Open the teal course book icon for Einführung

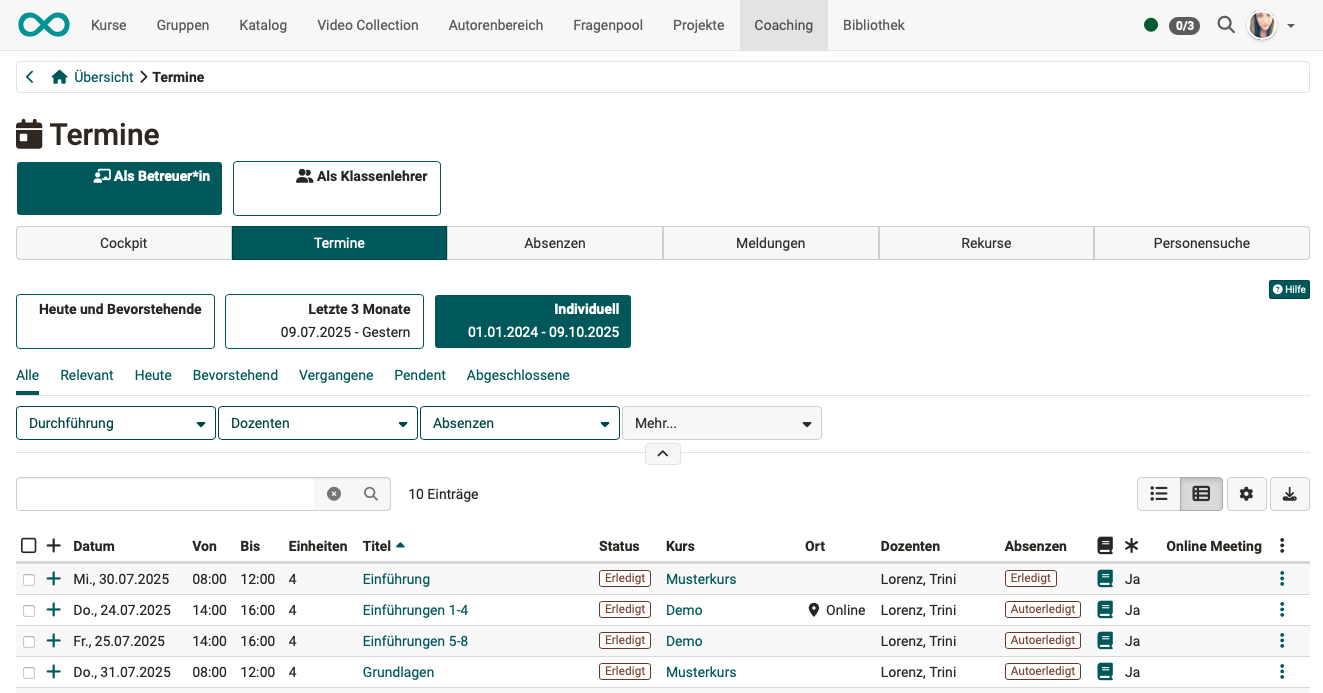[x=1105, y=578]
